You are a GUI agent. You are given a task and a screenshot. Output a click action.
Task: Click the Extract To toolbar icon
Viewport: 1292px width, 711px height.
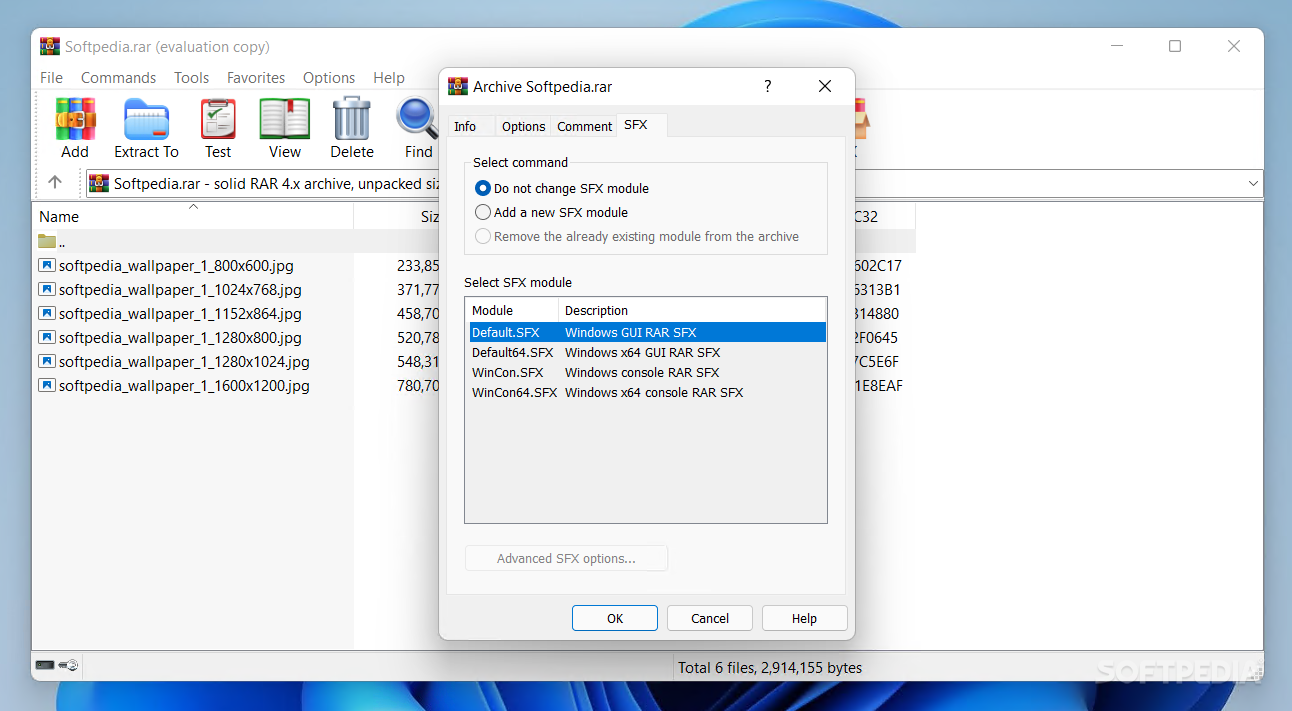tap(146, 119)
